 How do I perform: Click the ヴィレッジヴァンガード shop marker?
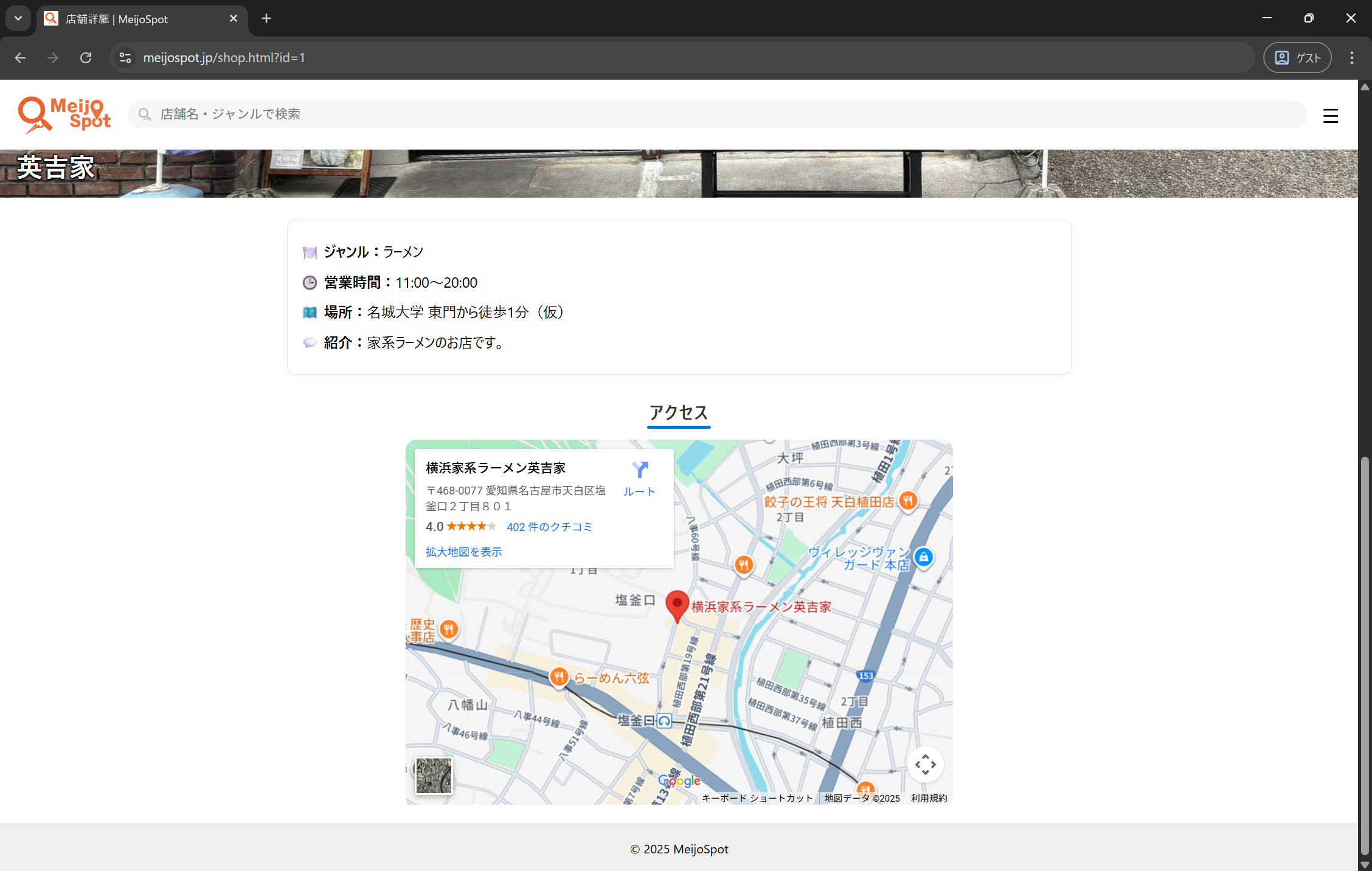pyautogui.click(x=924, y=557)
